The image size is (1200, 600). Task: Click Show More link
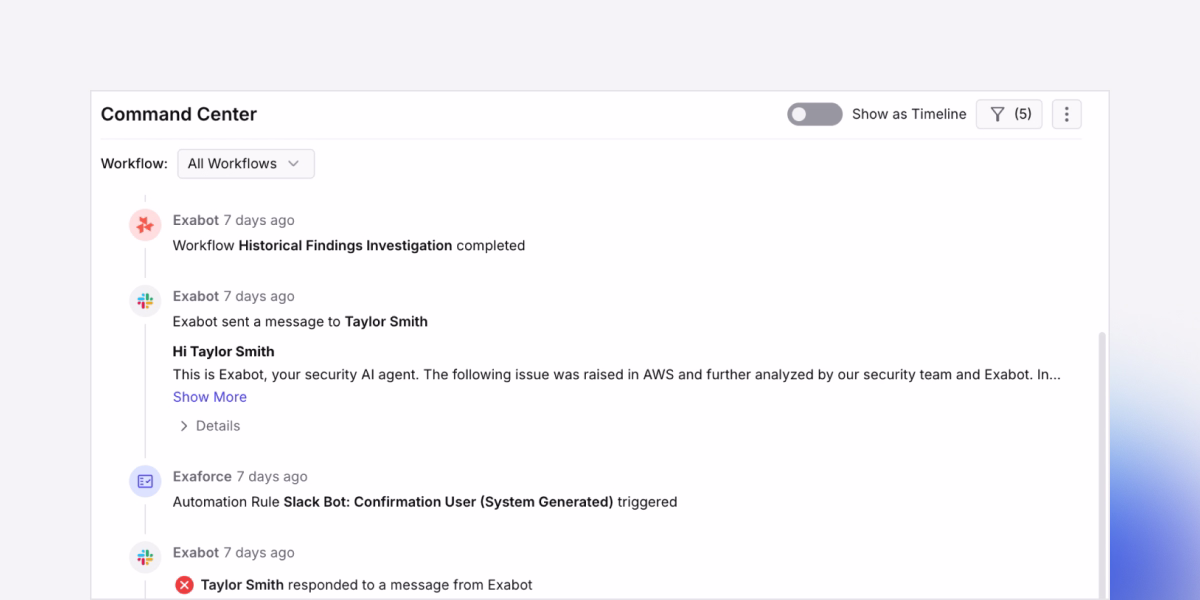click(x=210, y=397)
